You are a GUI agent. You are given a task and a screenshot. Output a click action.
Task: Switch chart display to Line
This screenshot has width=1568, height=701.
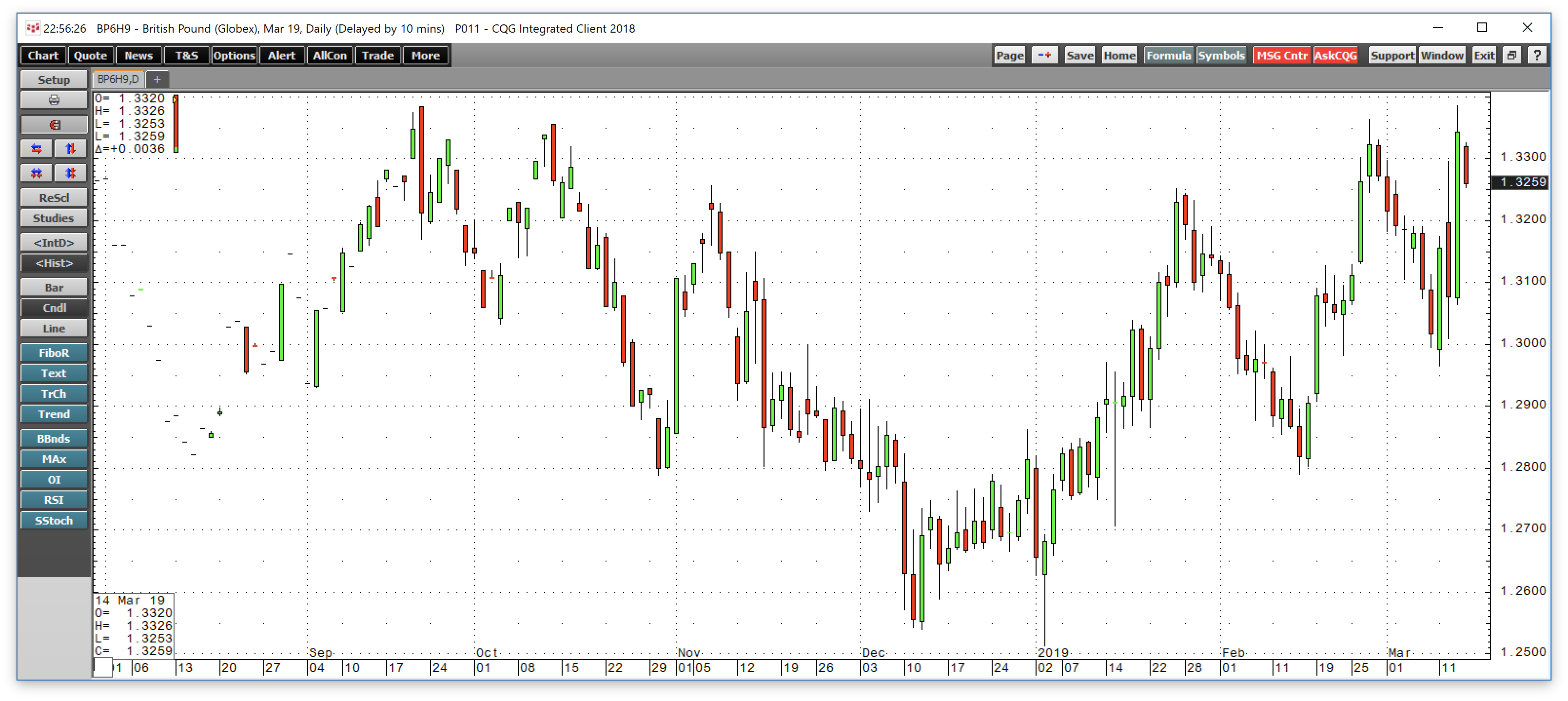click(54, 329)
